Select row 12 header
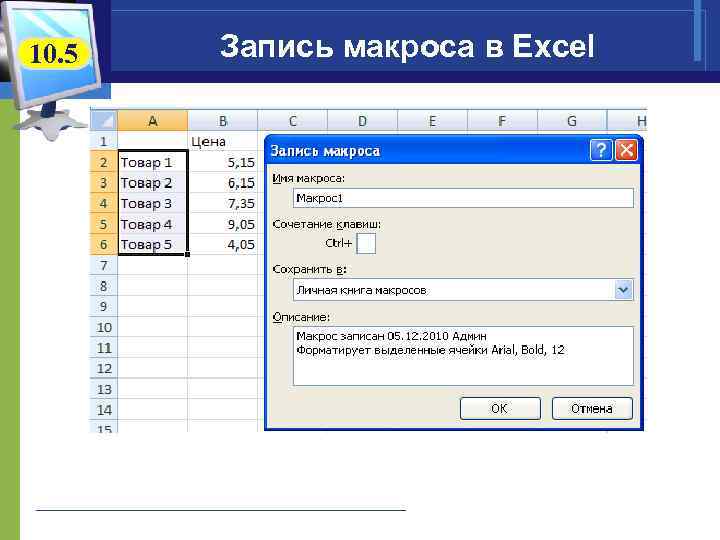 [x=104, y=369]
